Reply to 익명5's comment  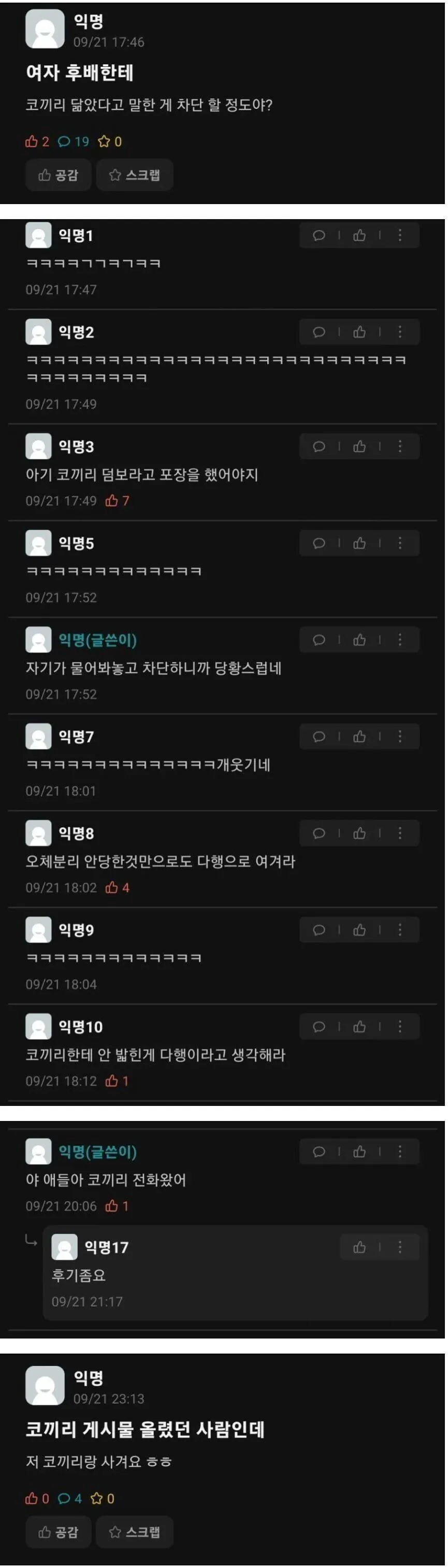(x=319, y=543)
